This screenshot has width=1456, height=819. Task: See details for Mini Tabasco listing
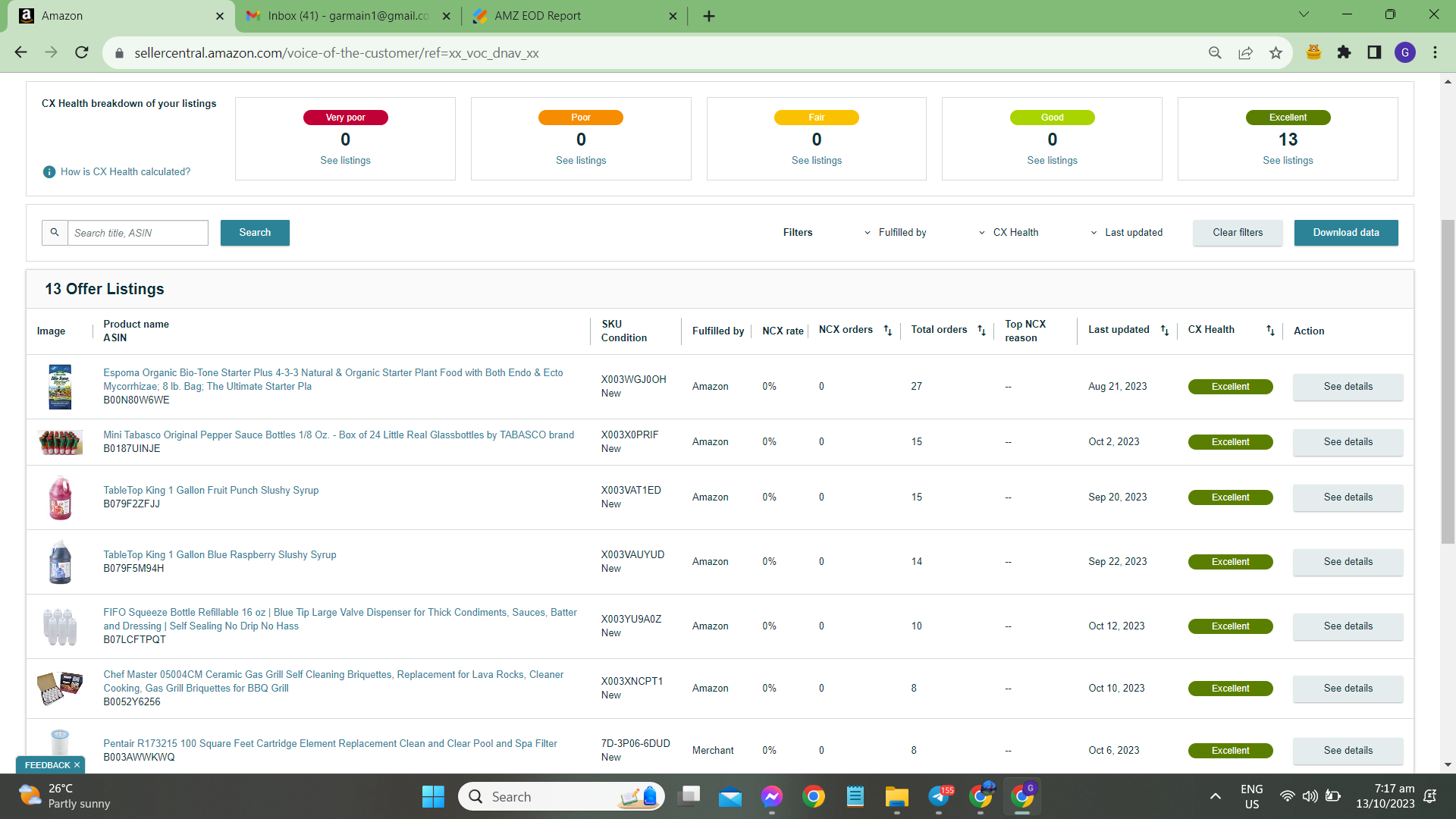(1348, 442)
